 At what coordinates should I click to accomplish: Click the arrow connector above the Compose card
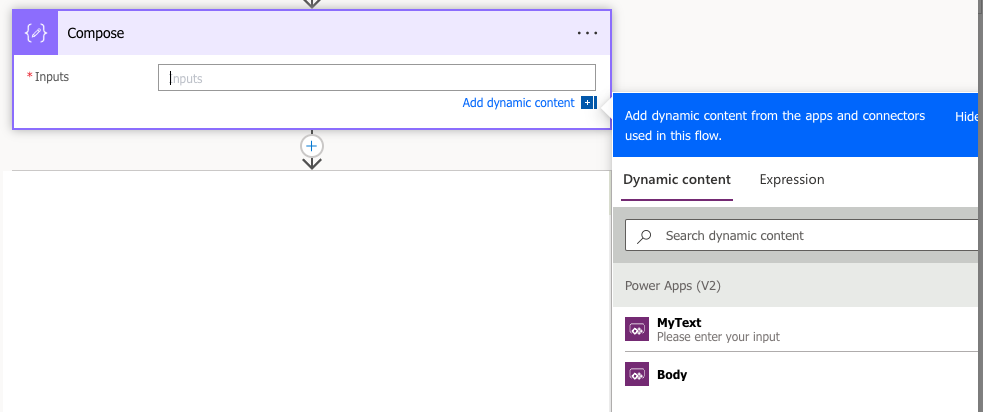[x=312, y=3]
